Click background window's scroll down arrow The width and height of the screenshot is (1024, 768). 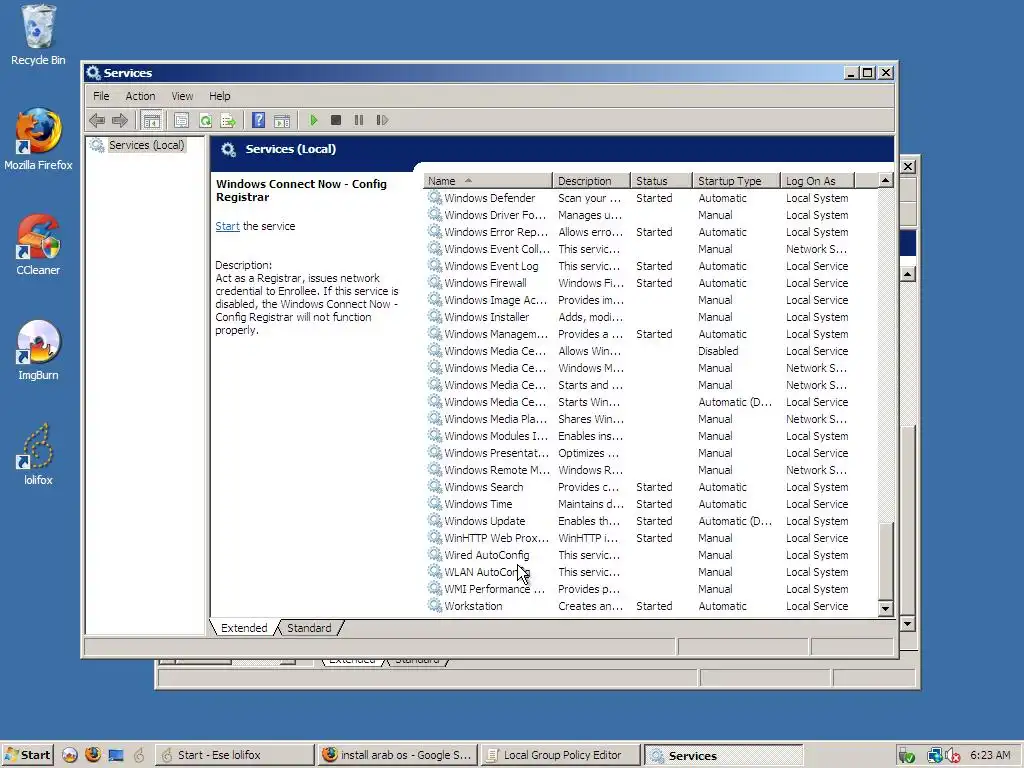pos(908,624)
